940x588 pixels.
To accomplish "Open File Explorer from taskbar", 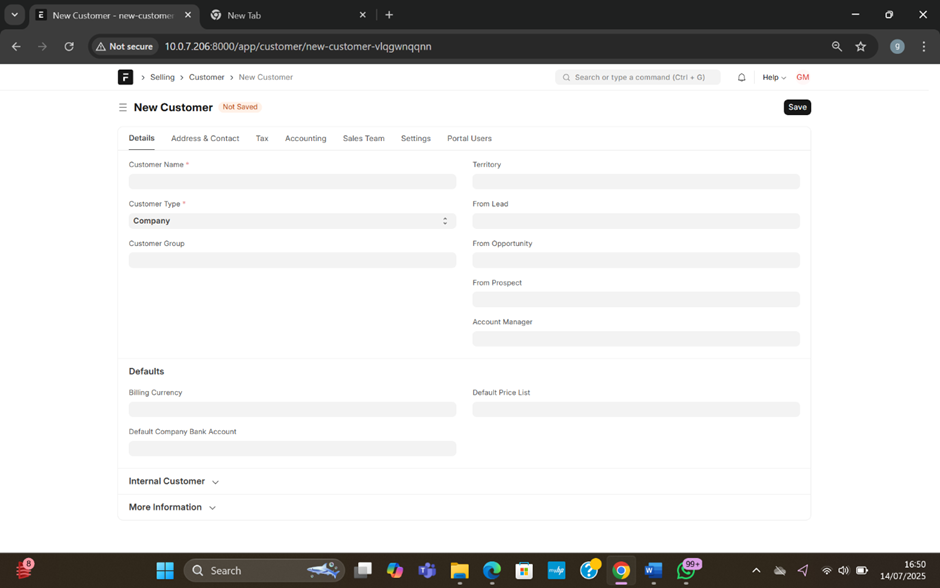I will click(459, 571).
